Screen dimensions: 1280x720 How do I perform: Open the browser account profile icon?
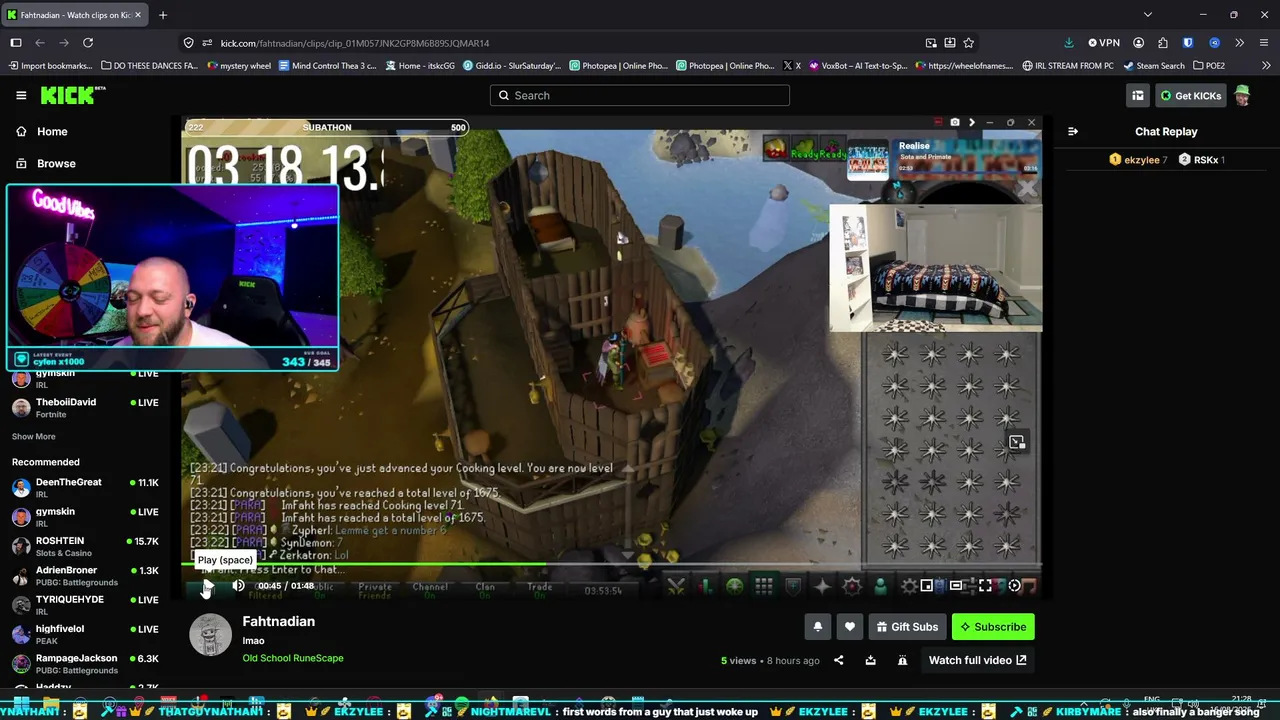1138,43
